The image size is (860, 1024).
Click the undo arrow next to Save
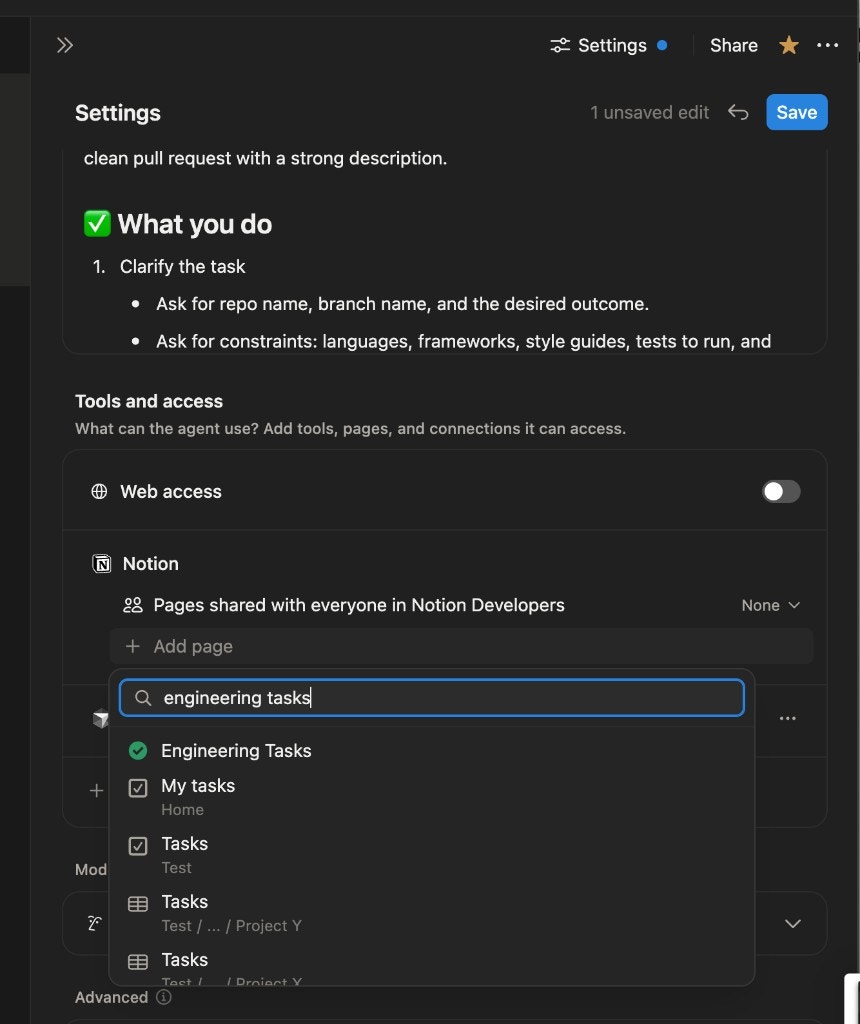pyautogui.click(x=738, y=112)
